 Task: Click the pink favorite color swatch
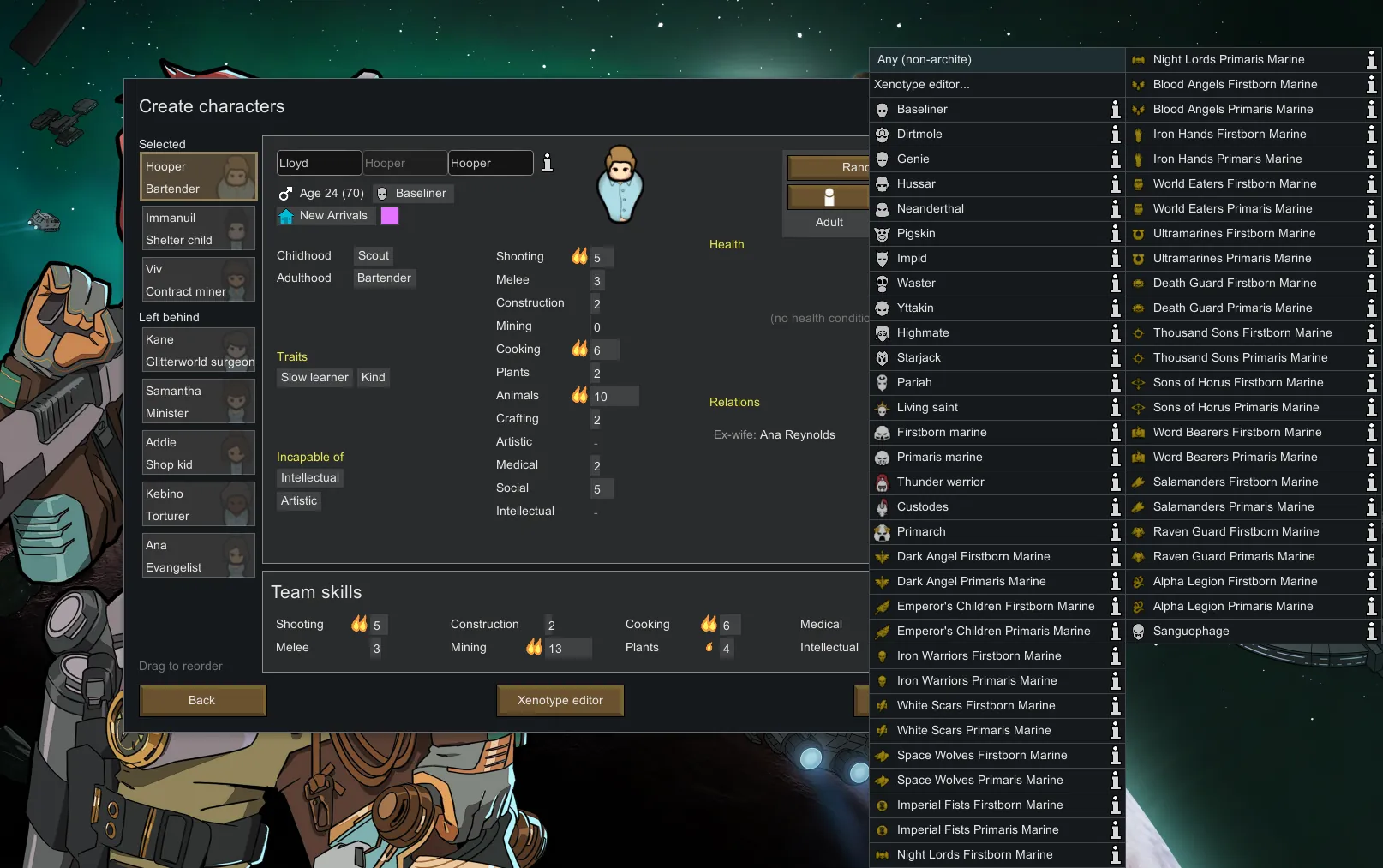click(x=390, y=216)
